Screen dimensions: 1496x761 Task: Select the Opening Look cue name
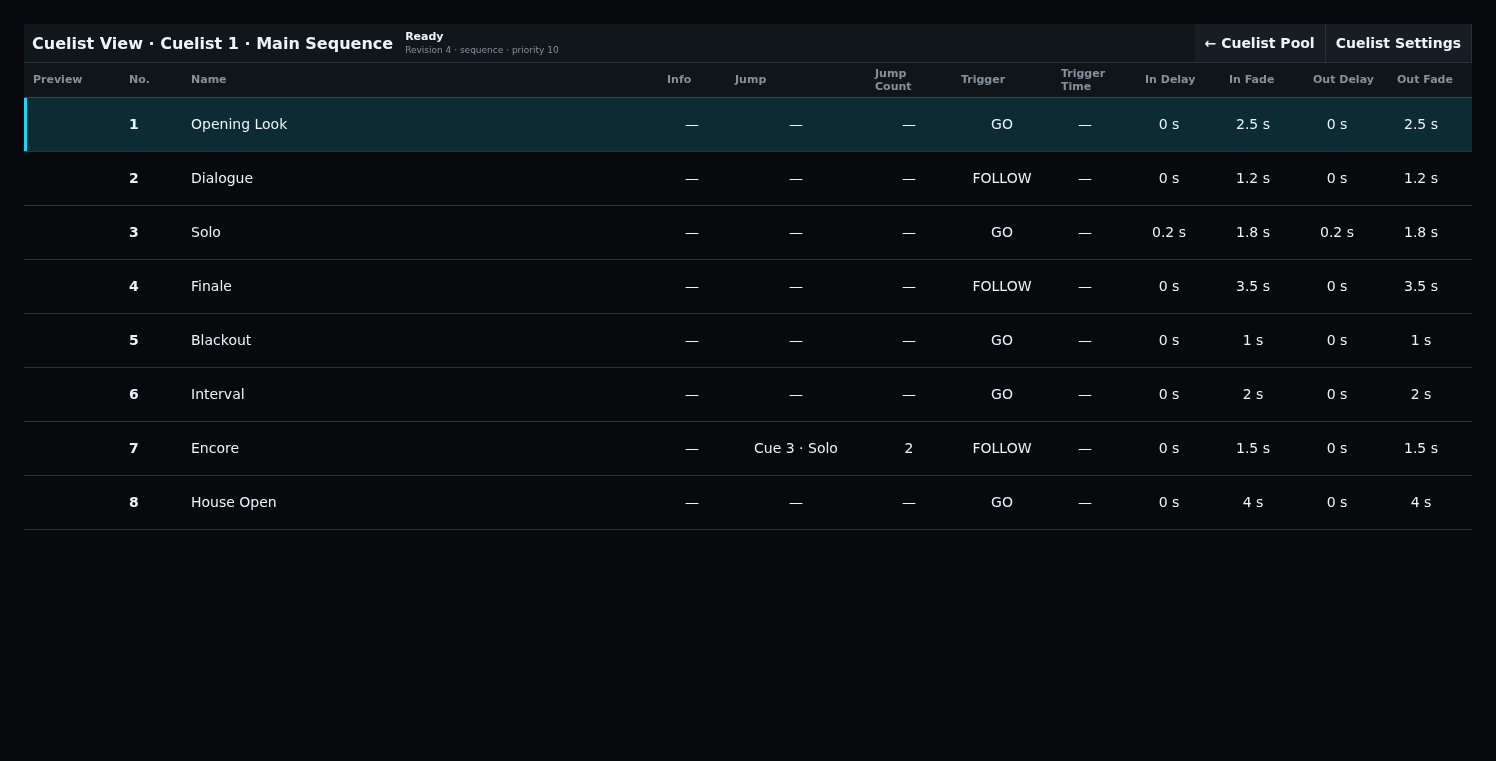[x=239, y=124]
